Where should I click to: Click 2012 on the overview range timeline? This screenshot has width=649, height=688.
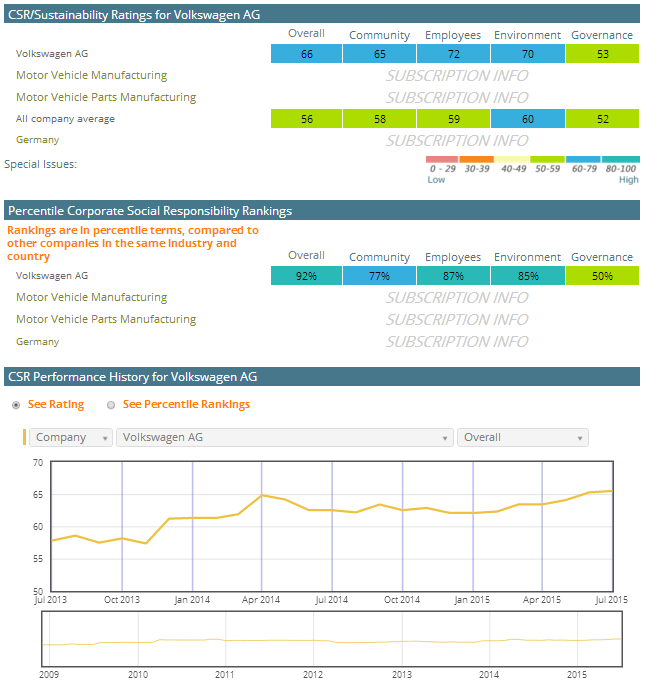pyautogui.click(x=313, y=675)
